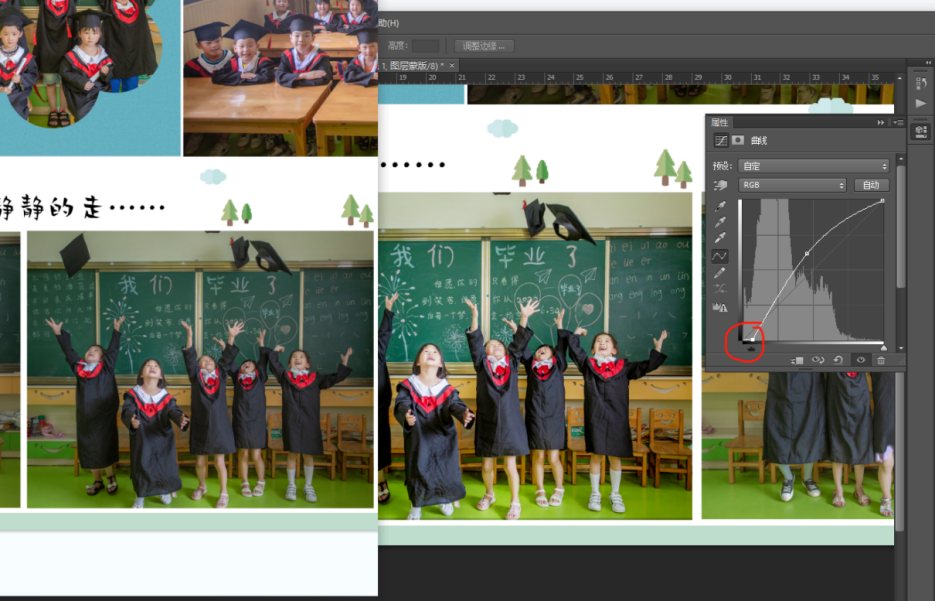Reset the curves adjustment to defaults
Screen dimensions: 935x601
point(838,360)
